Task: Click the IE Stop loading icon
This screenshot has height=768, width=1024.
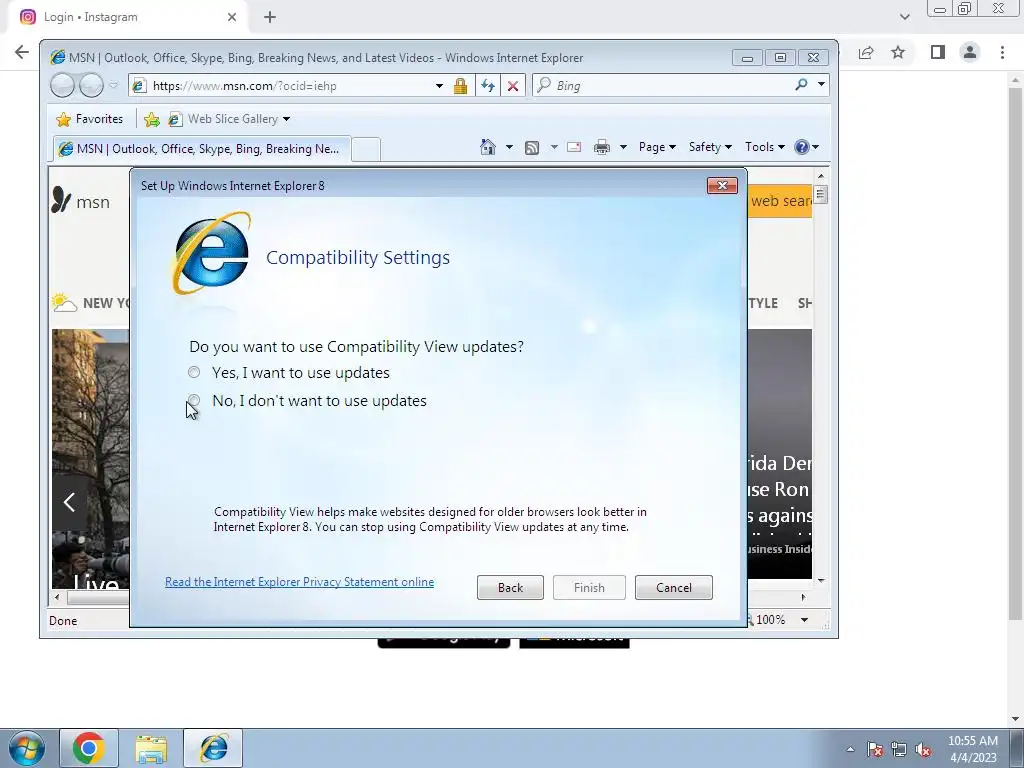Action: (x=513, y=86)
